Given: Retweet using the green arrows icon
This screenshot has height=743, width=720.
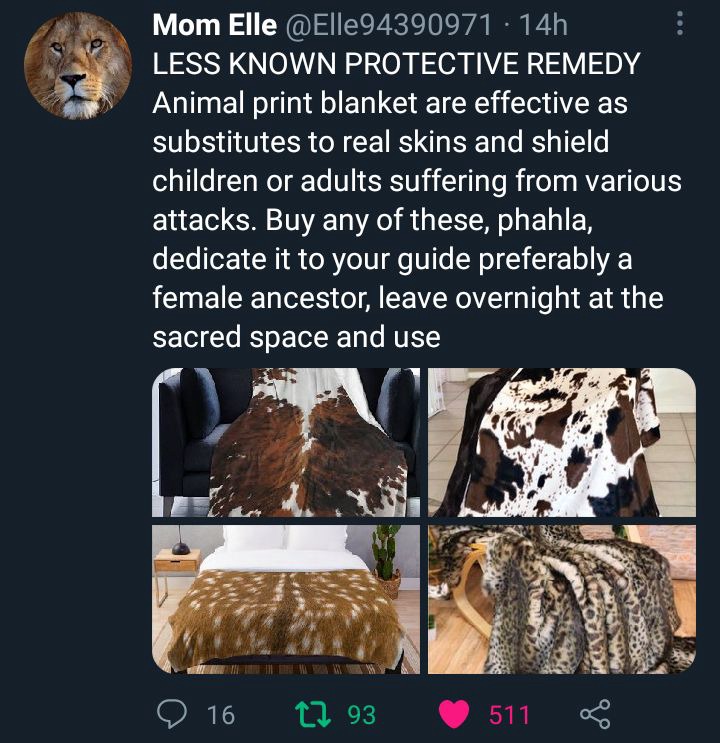Looking at the screenshot, I should pos(313,714).
